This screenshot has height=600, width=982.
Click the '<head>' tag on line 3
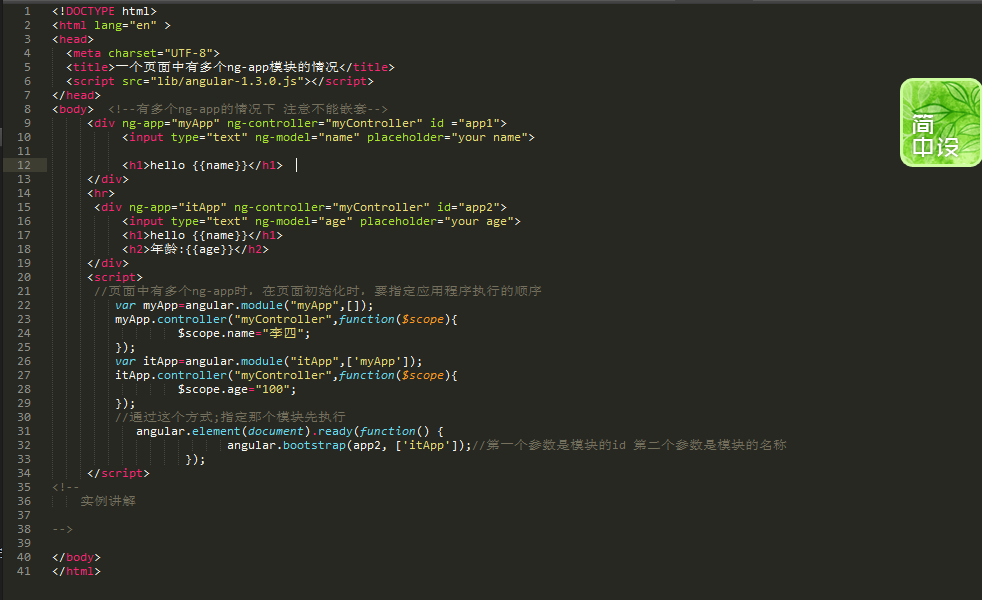click(x=73, y=39)
